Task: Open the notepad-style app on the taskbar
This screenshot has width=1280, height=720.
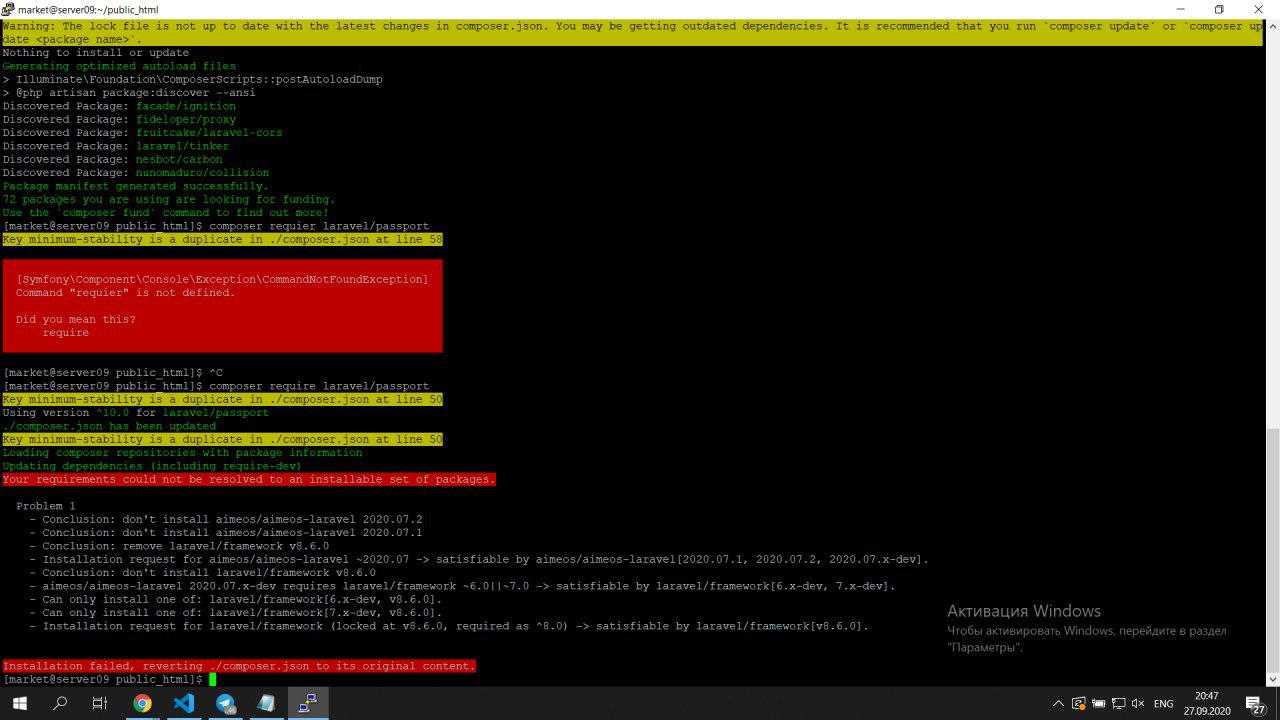Action: point(266,704)
